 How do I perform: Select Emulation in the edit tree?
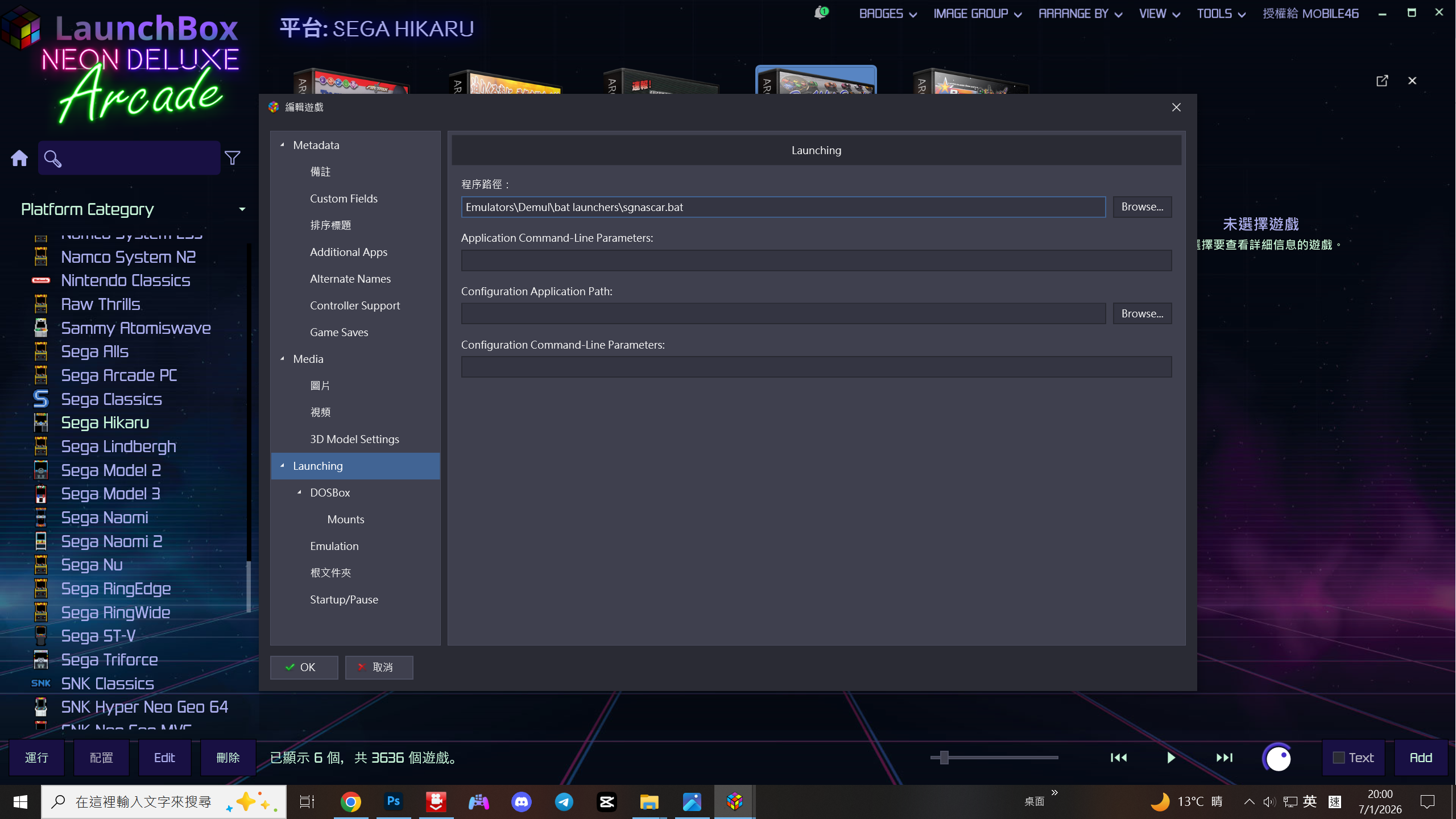[334, 546]
